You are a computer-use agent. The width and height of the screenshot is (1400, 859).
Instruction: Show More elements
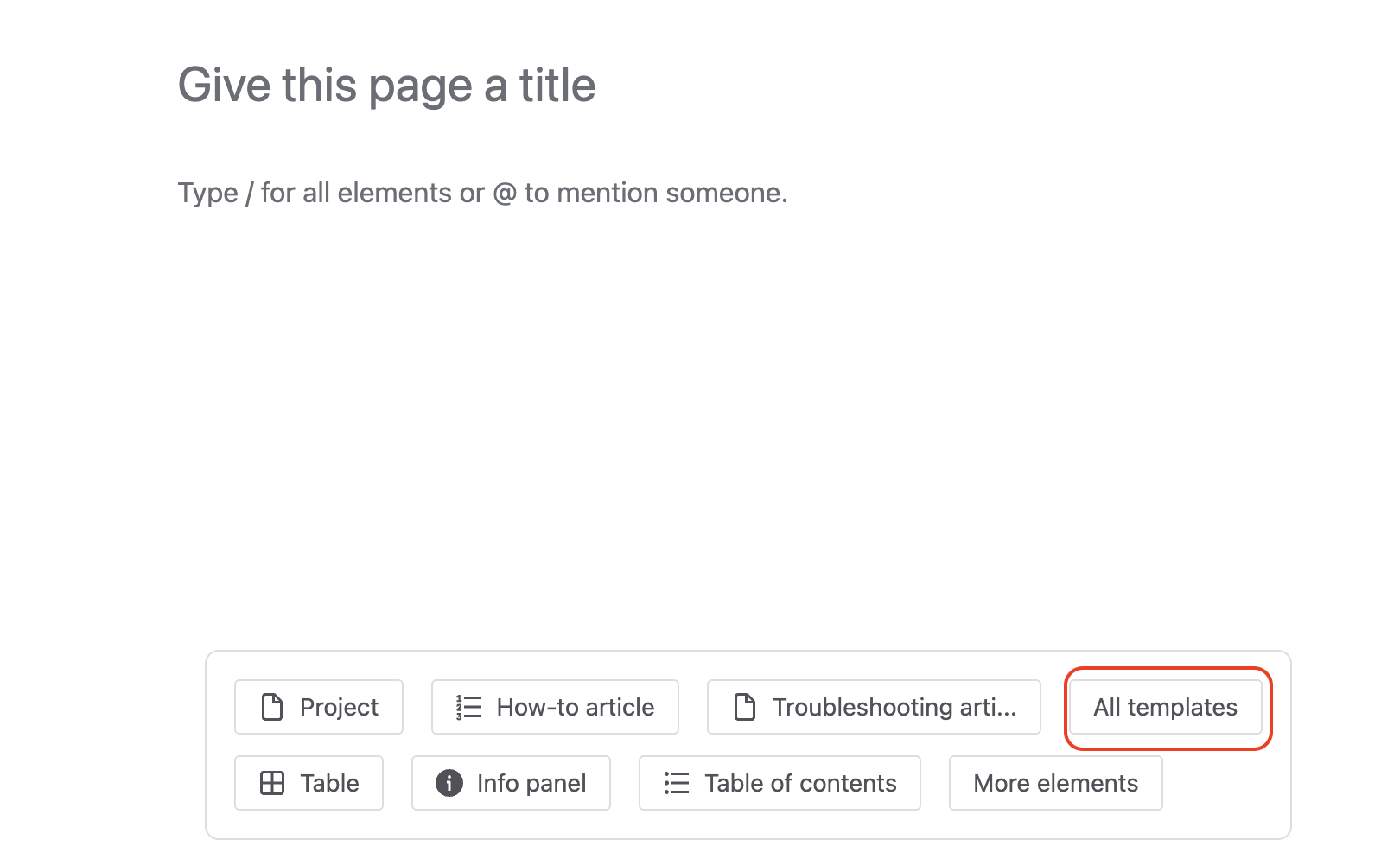pos(1055,783)
